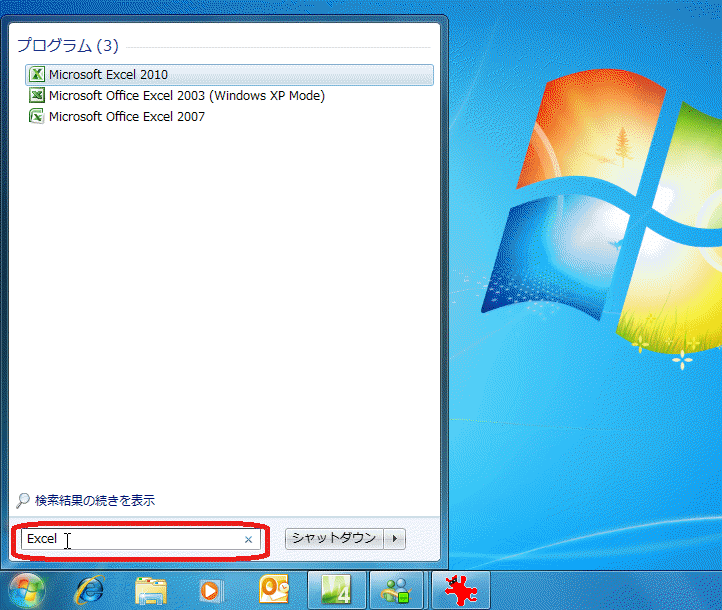Open Windows Live Messenger taskbar icon
The height and width of the screenshot is (610, 722).
pos(396,590)
